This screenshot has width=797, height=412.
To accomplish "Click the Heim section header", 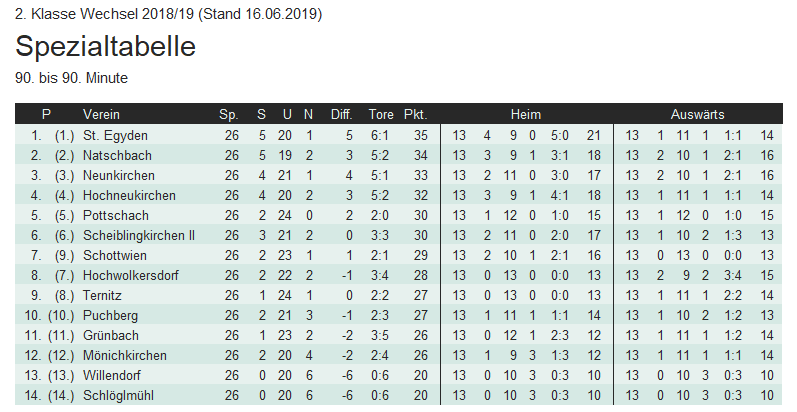I will point(525,114).
